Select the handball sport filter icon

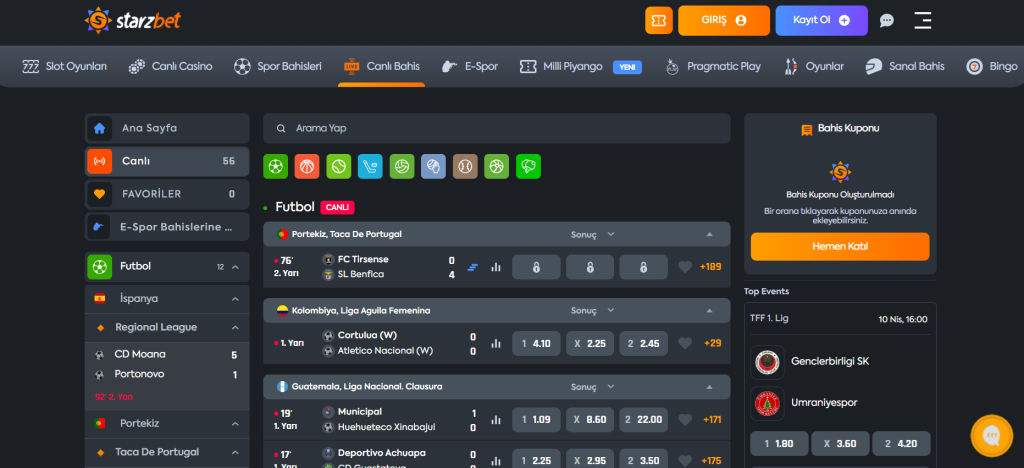point(434,166)
